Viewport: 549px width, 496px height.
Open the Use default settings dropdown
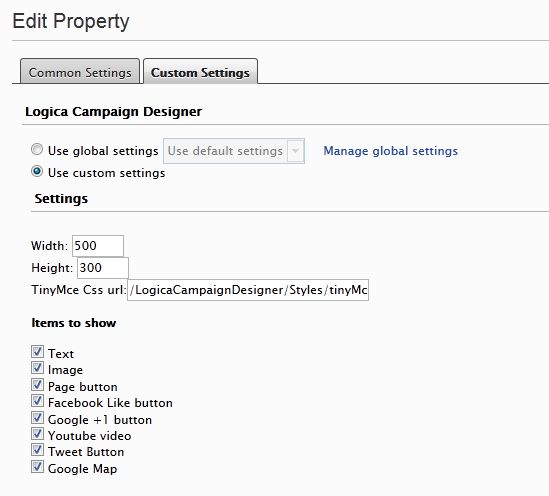234,151
